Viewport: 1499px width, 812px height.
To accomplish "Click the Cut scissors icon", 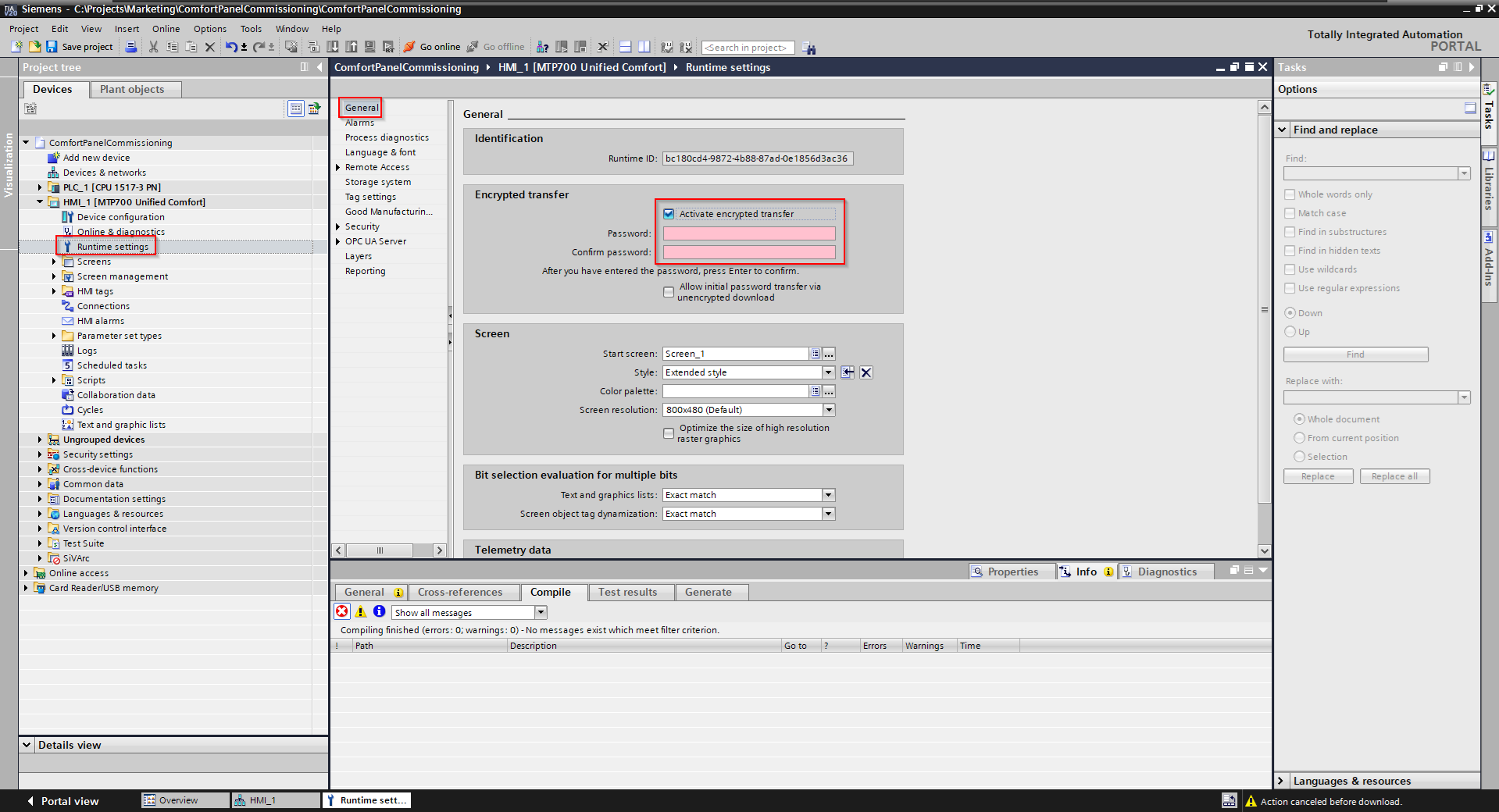I will tap(153, 47).
